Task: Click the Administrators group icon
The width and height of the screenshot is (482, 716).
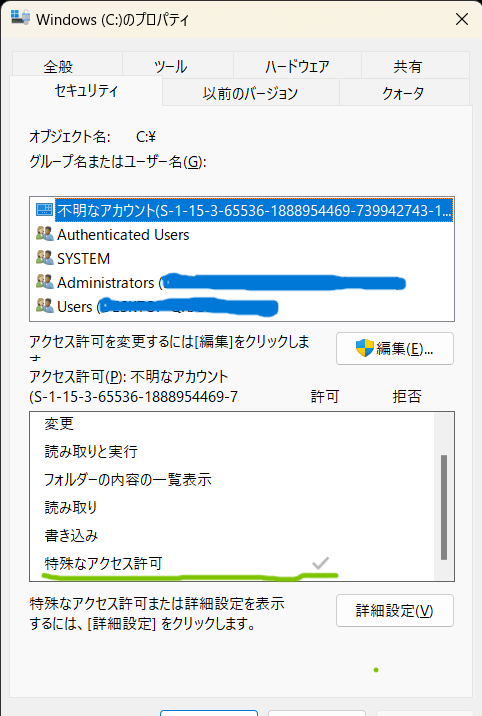Action: click(x=44, y=282)
